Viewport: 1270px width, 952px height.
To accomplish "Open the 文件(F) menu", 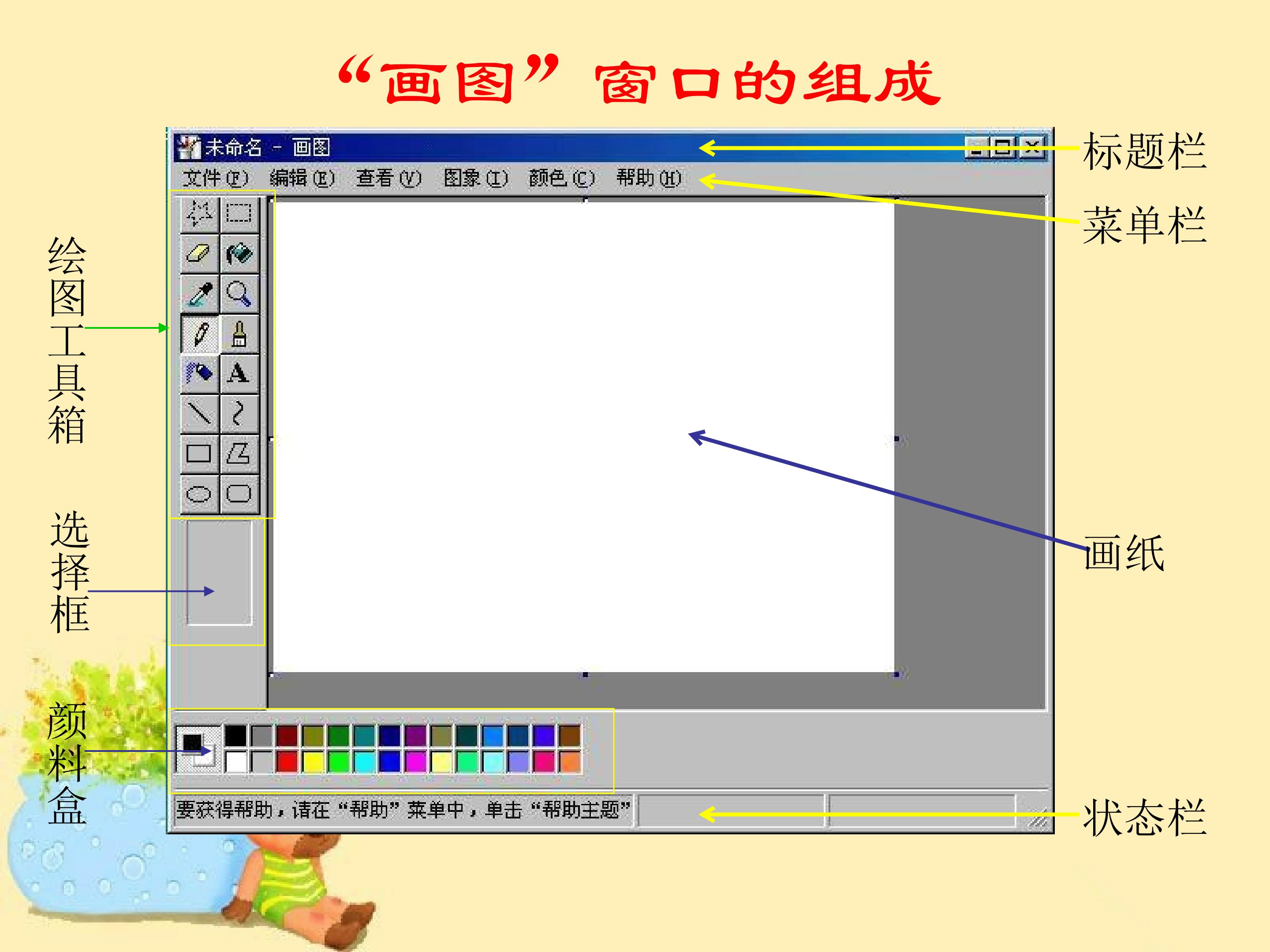I will tap(215, 178).
